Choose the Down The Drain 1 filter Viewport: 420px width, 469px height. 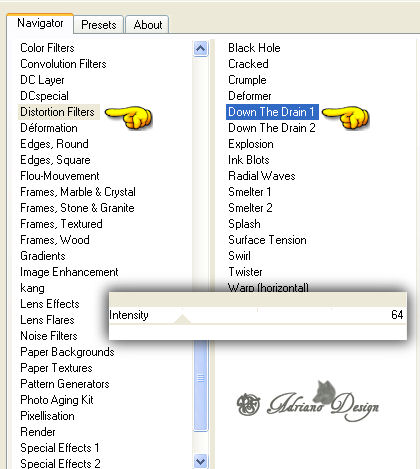click(x=272, y=112)
